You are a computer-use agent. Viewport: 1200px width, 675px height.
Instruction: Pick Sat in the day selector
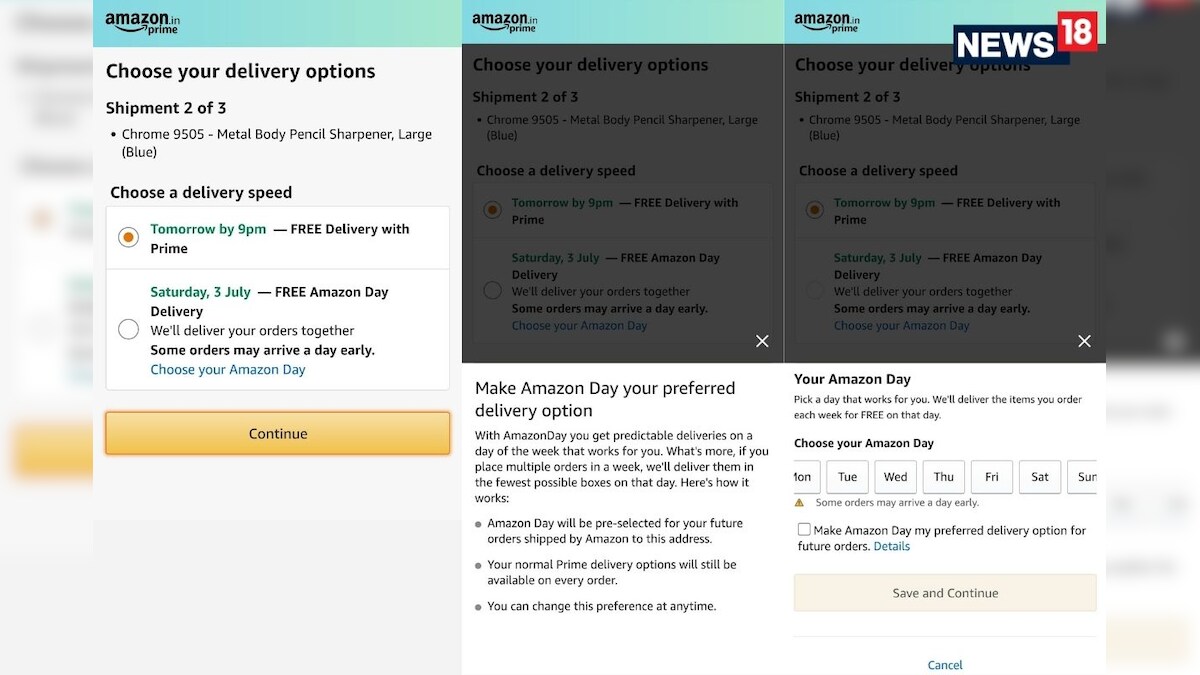click(1039, 477)
